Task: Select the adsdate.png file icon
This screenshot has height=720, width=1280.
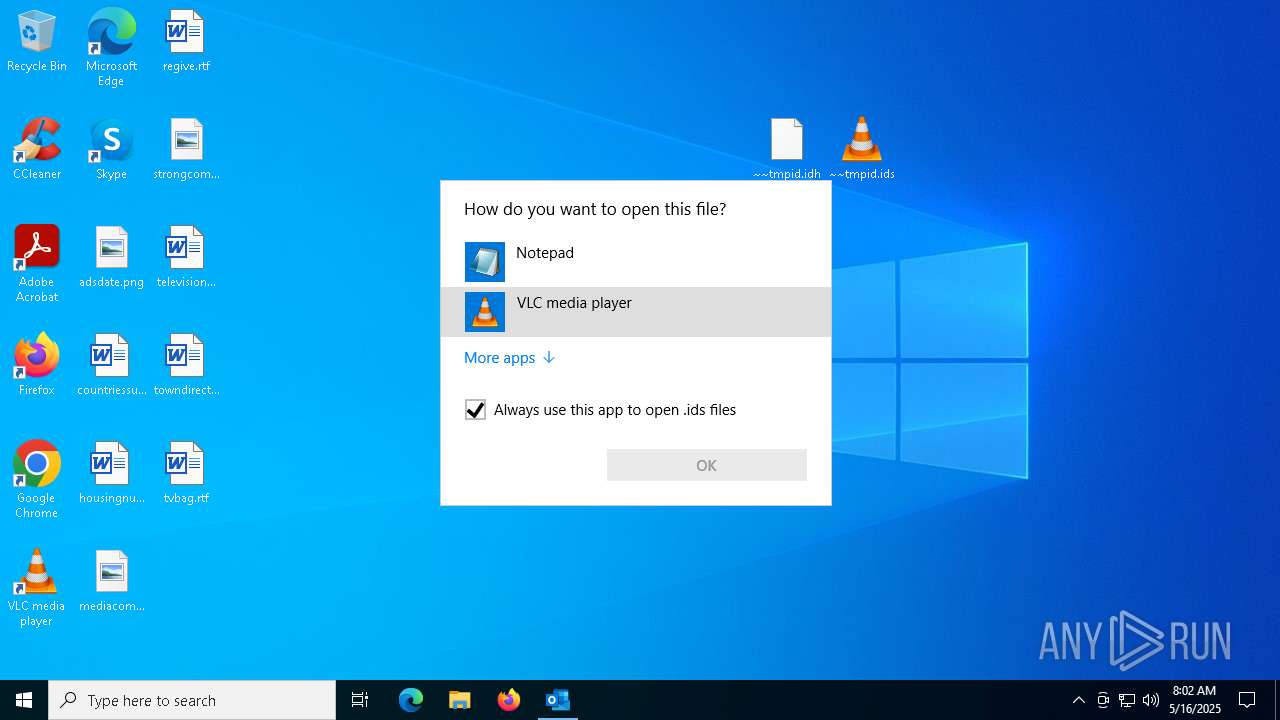Action: (x=111, y=258)
